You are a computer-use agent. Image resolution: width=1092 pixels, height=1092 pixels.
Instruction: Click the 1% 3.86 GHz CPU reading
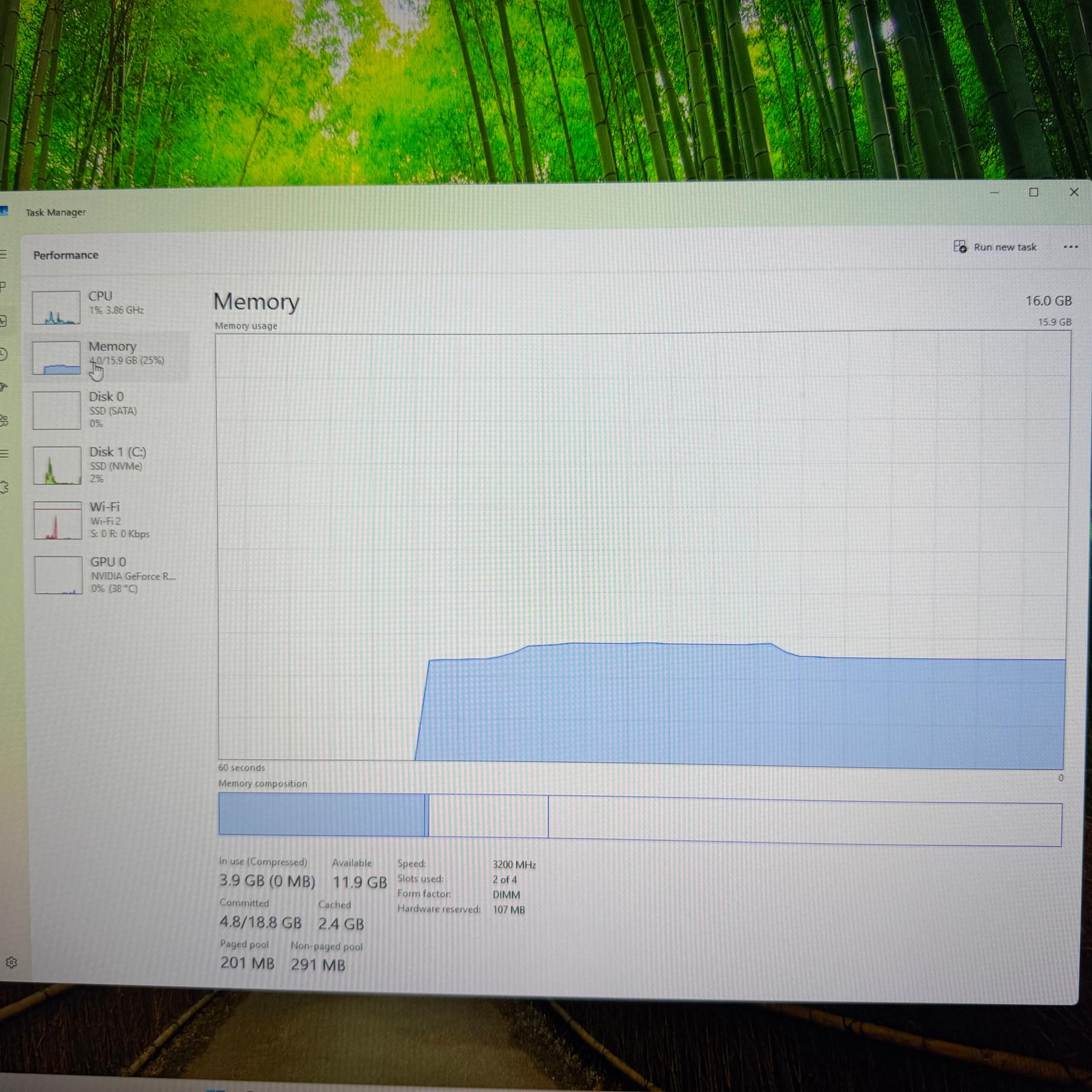(x=116, y=310)
